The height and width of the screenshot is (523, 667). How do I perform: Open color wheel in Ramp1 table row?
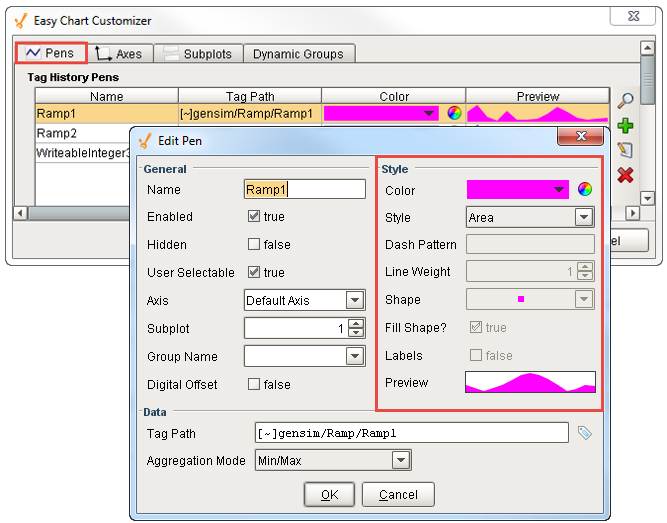[455, 114]
